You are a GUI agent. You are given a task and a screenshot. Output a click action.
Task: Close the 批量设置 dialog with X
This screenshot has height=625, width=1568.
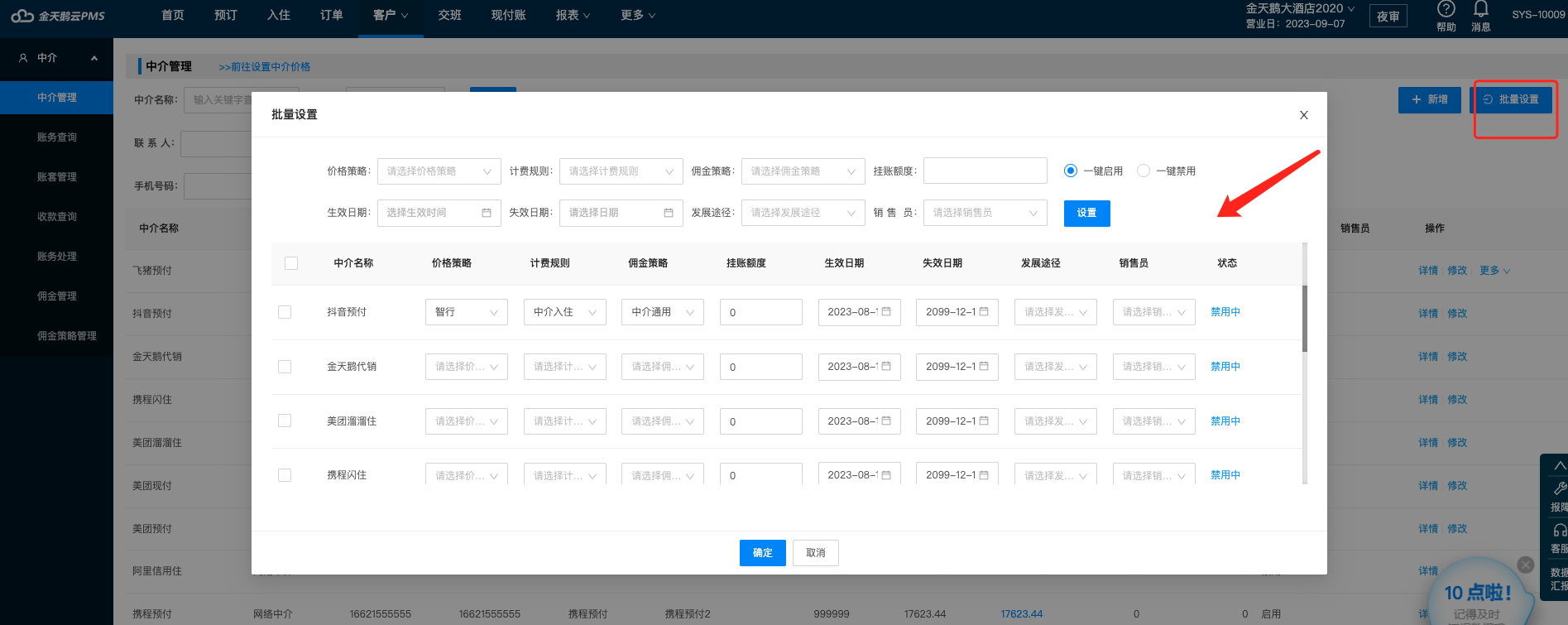(x=1303, y=115)
